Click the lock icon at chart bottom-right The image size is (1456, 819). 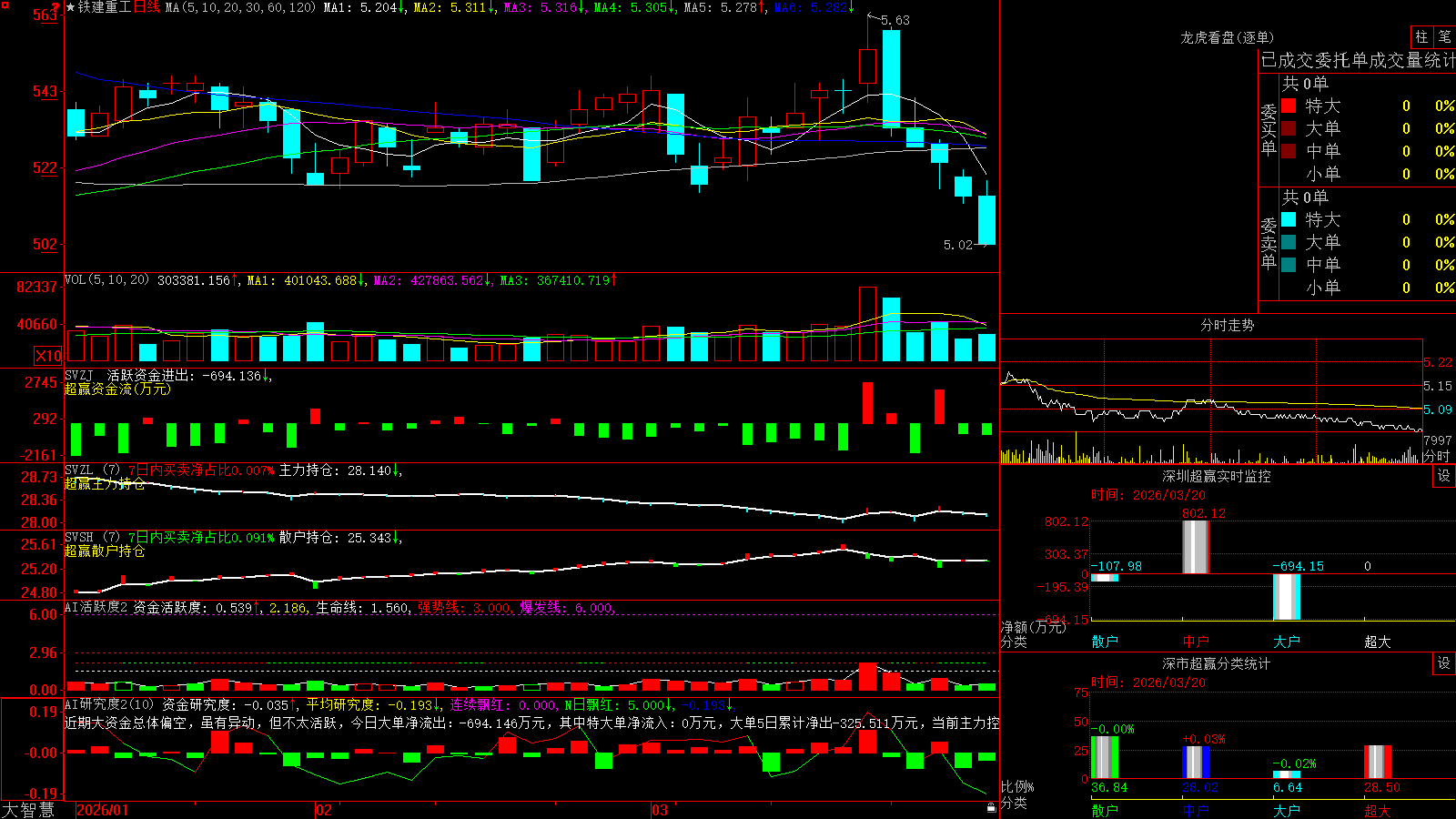click(x=991, y=807)
